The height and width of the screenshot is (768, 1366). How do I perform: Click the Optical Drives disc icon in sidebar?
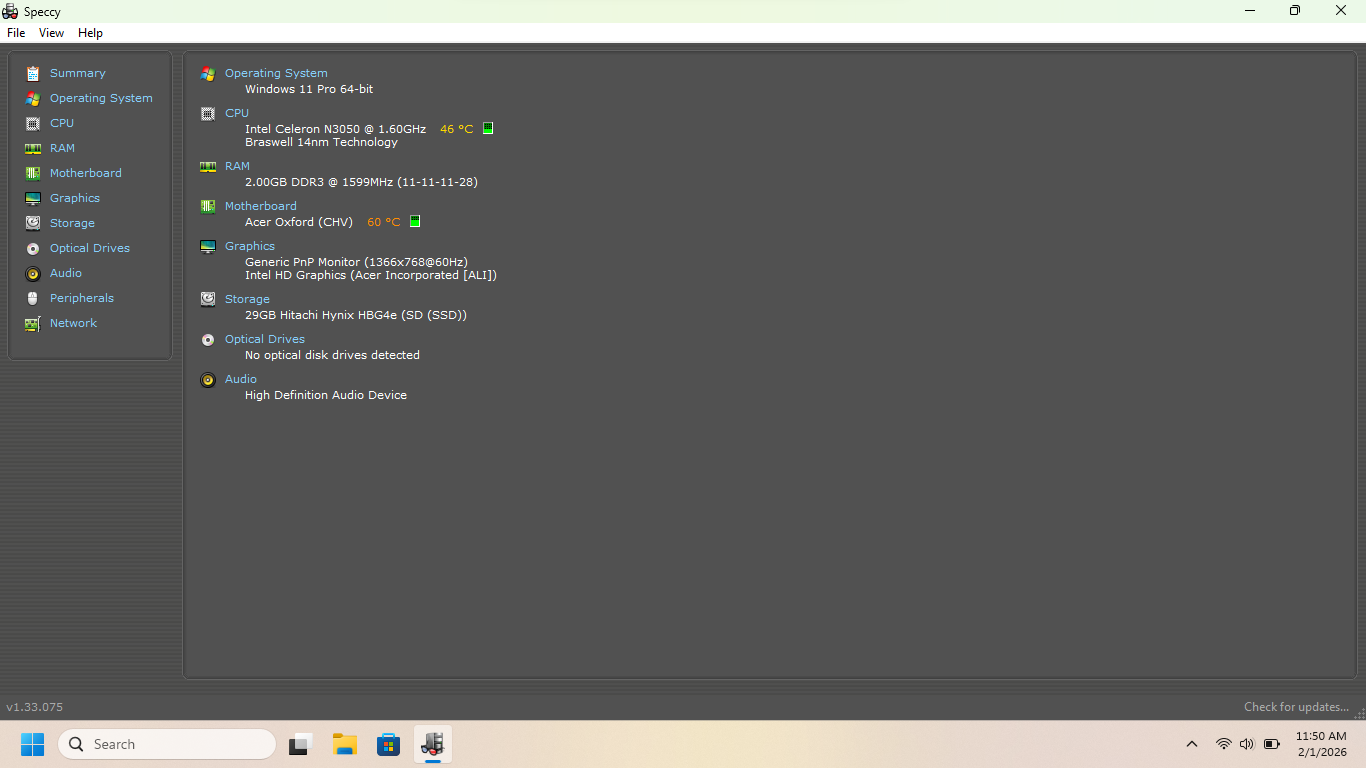(x=33, y=248)
